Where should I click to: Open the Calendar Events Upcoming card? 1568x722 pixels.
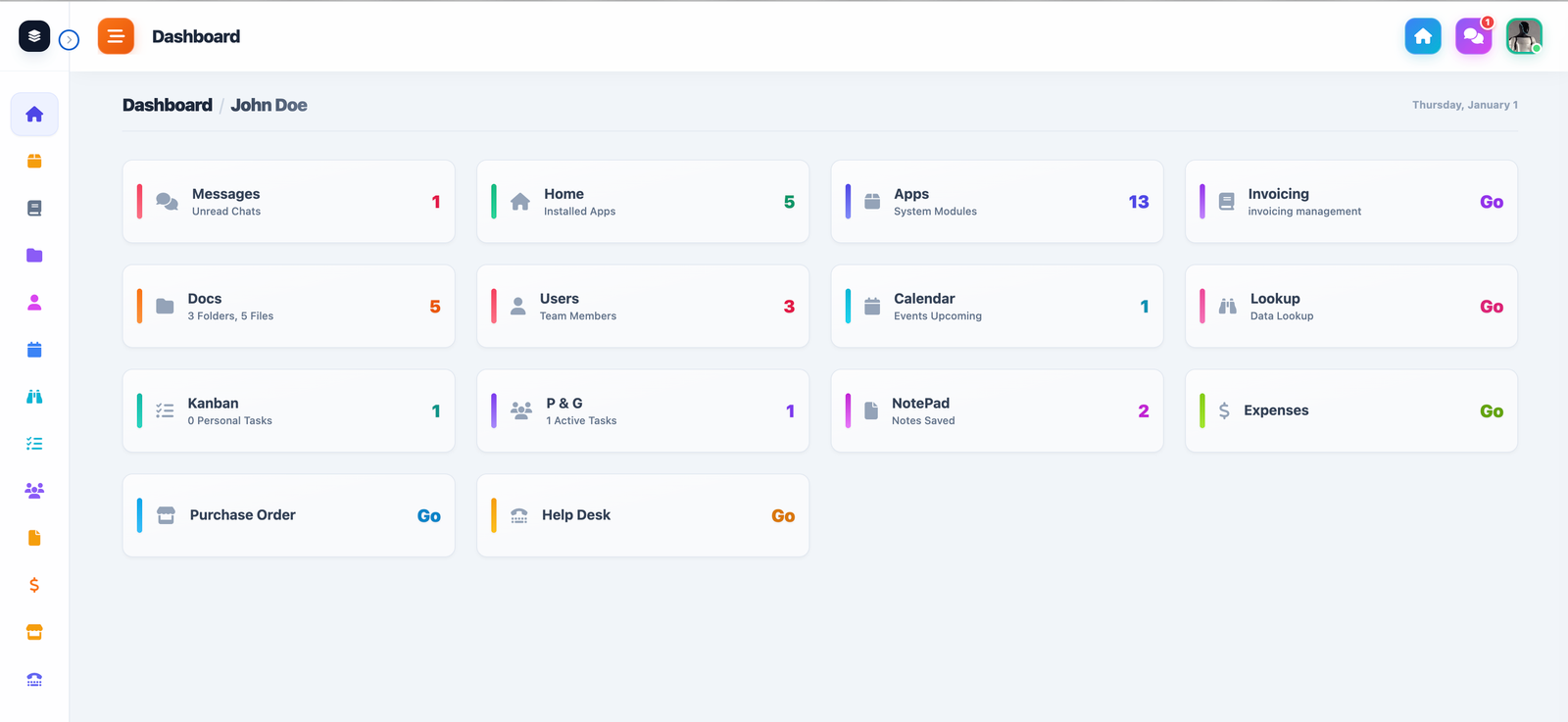(998, 307)
